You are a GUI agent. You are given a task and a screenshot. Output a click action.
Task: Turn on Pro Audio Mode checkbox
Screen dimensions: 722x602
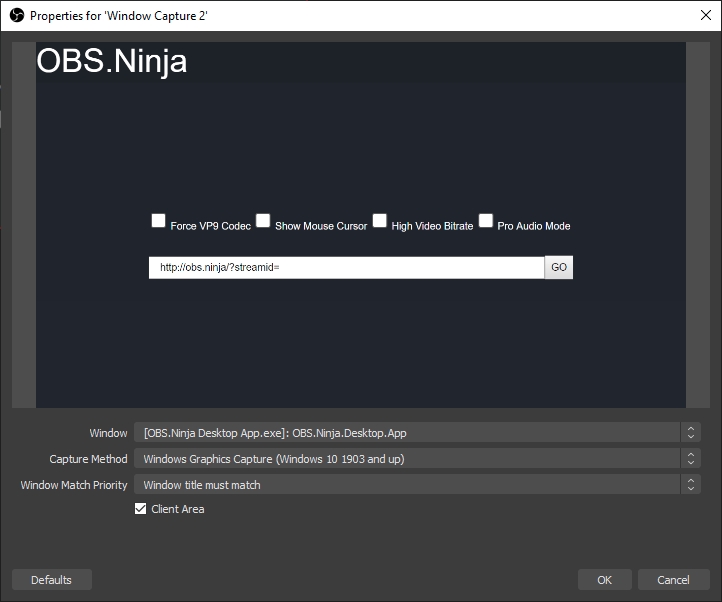pyautogui.click(x=486, y=221)
